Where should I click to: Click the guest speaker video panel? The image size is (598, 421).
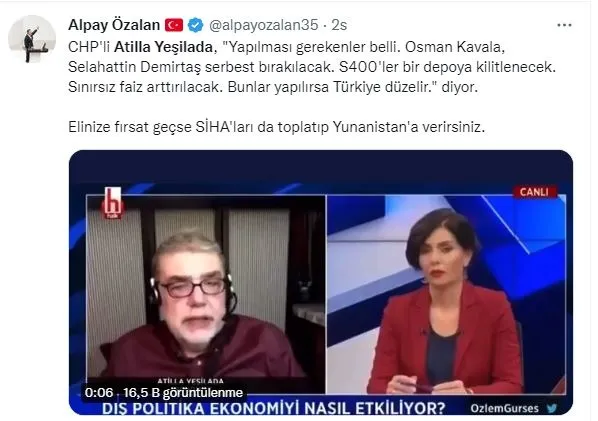[x=206, y=294]
